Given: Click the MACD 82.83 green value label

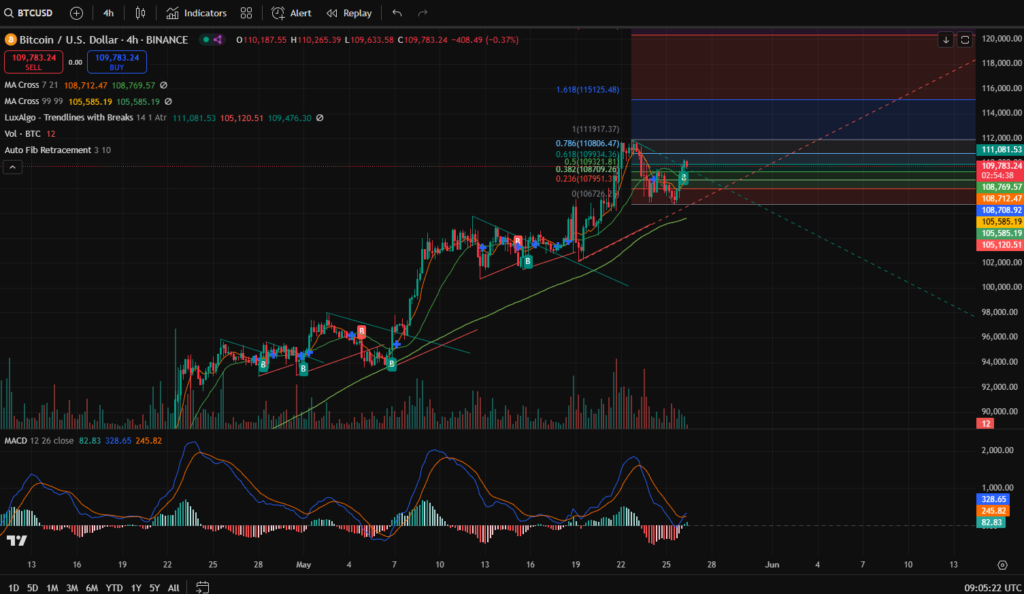Looking at the screenshot, I should point(991,522).
